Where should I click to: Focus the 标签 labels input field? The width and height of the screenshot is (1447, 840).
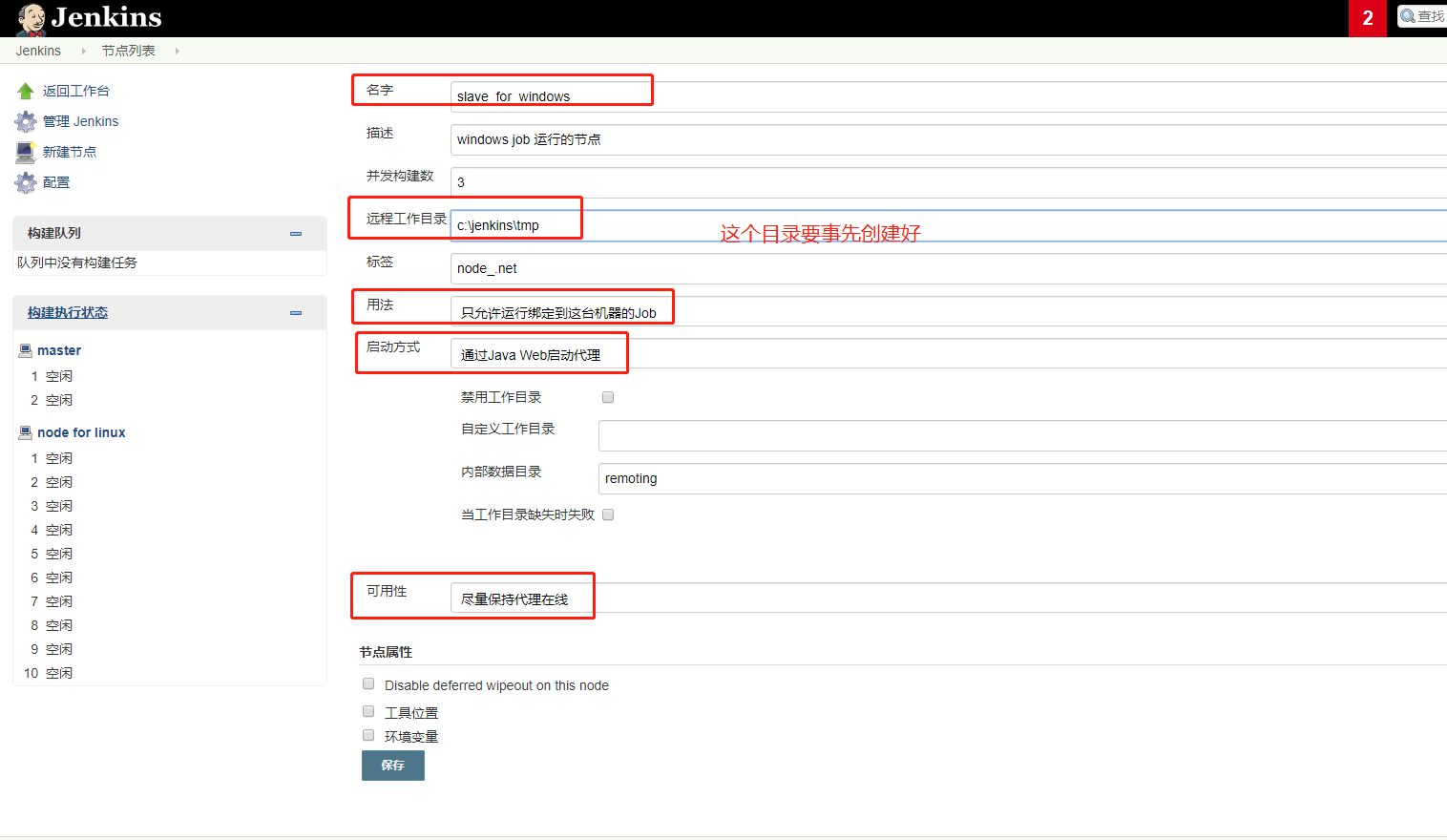(949, 268)
